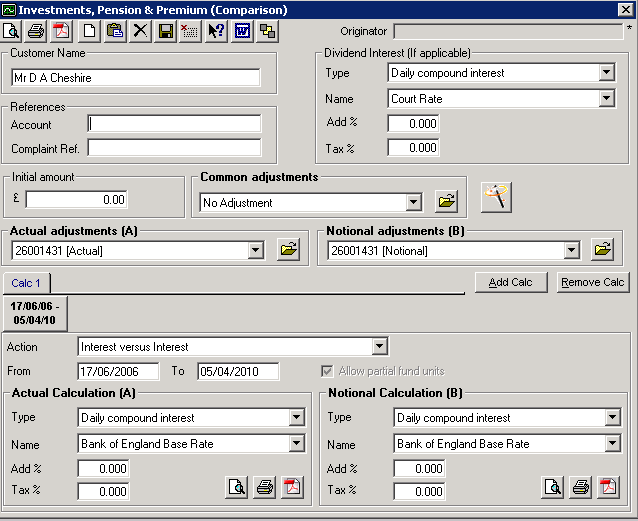638x521 pixels.
Task: Export to PDF from the top toolbar
Action: [x=61, y=31]
